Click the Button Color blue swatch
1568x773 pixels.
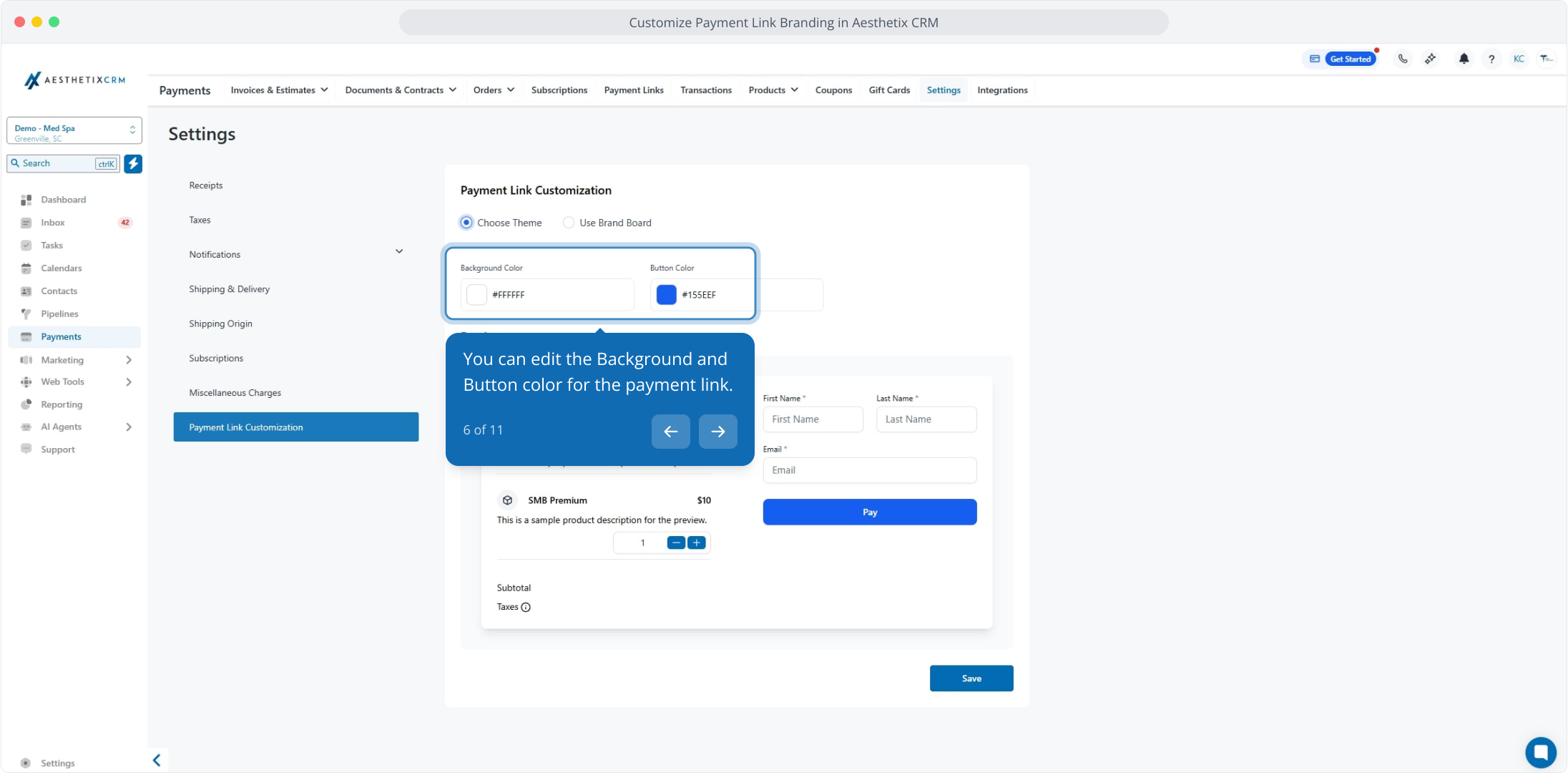pyautogui.click(x=666, y=295)
